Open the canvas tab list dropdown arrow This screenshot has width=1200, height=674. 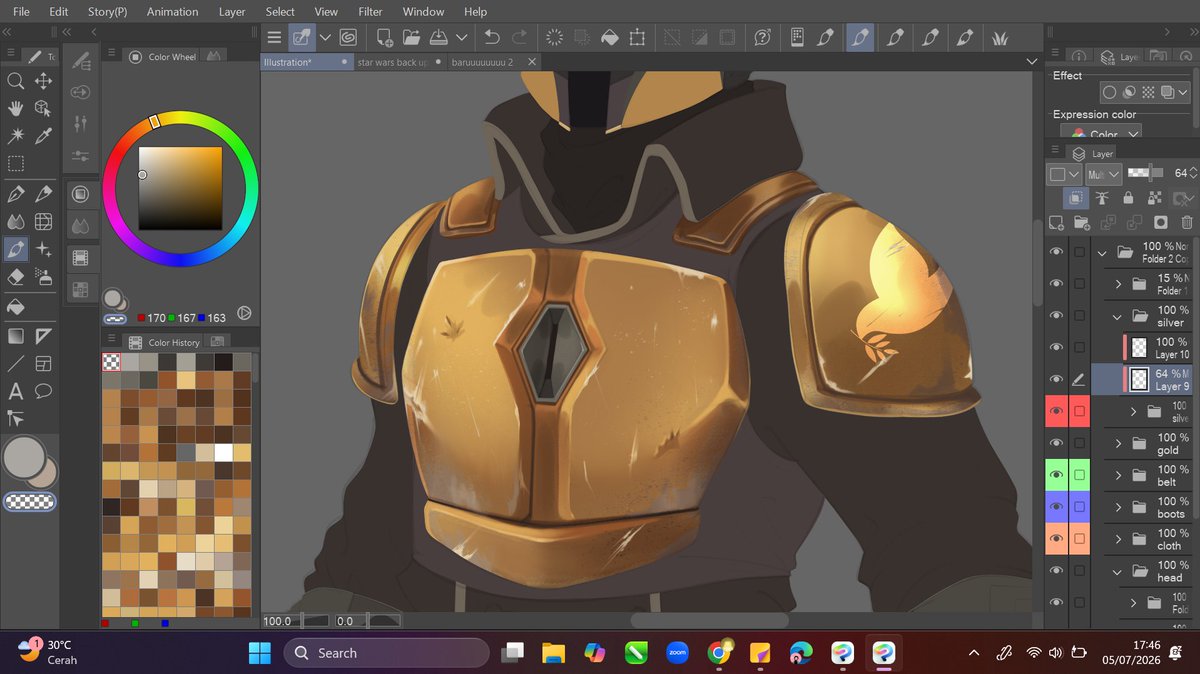(1032, 62)
